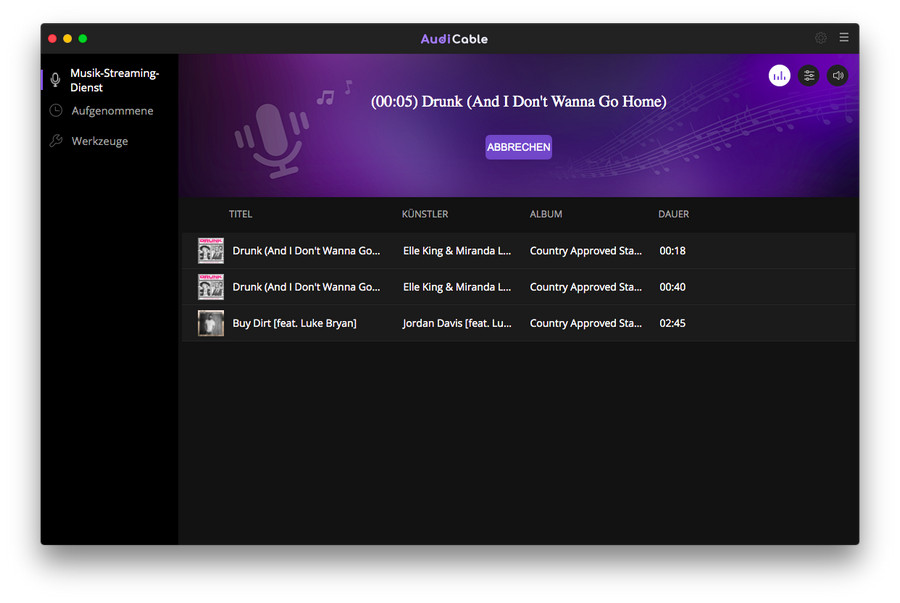Select the Buy Dirt [feat. Luke Bryan] title
The height and width of the screenshot is (603, 900).
[294, 323]
